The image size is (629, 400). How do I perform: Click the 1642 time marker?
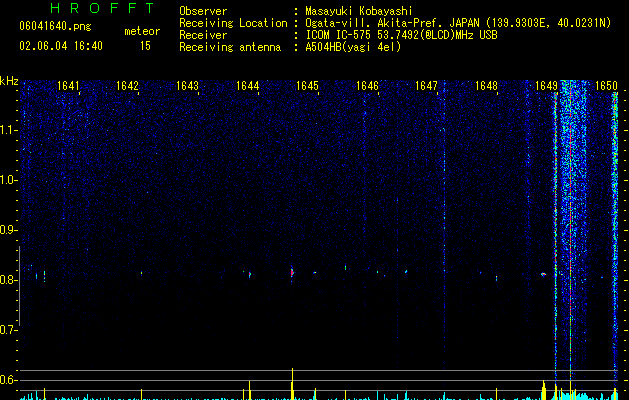click(127, 86)
